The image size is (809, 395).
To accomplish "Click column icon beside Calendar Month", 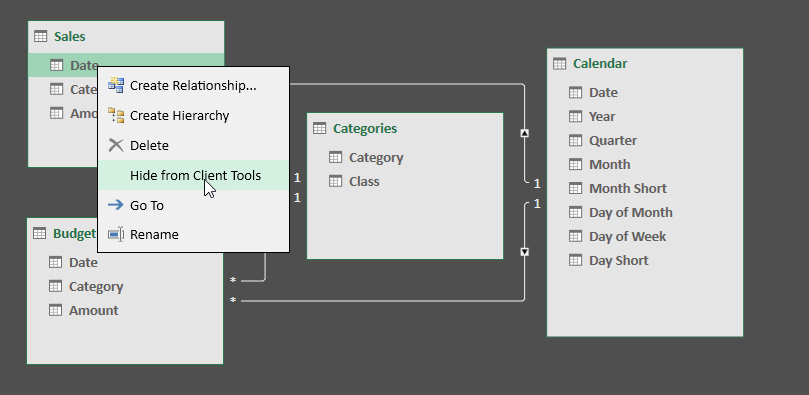I will pos(575,164).
